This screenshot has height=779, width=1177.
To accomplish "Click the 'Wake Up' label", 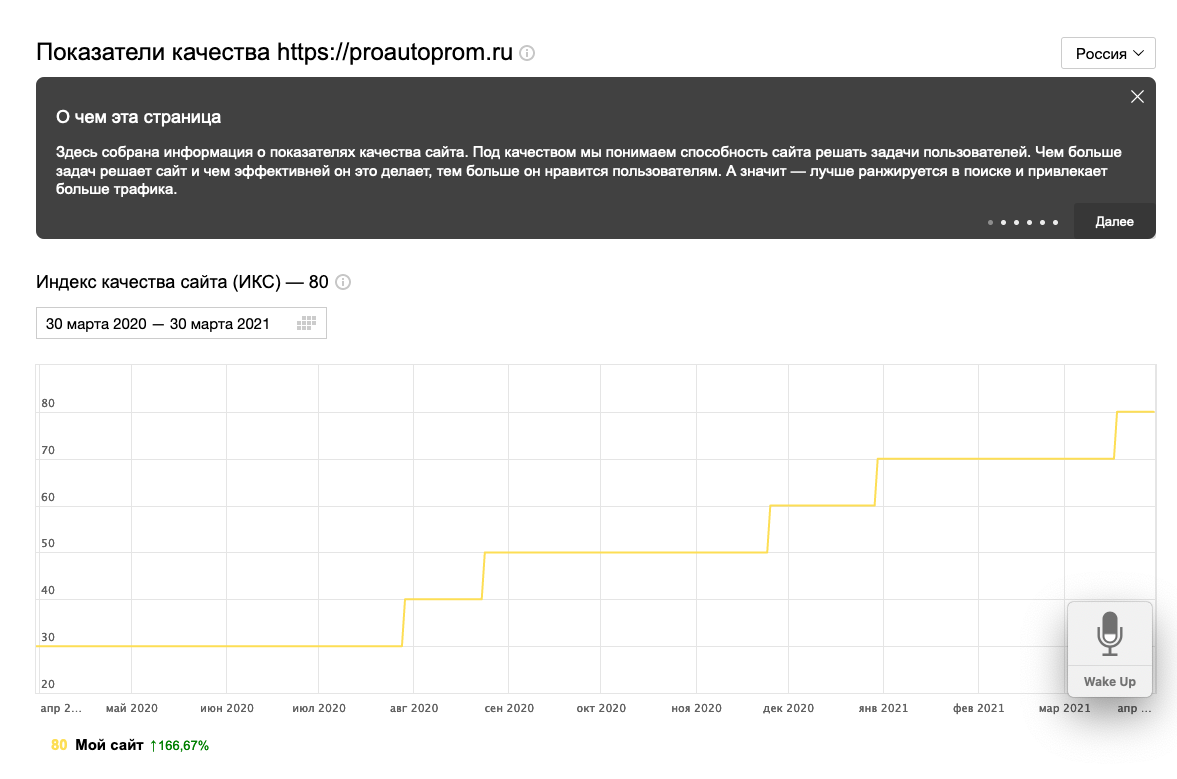I will pyautogui.click(x=1109, y=682).
